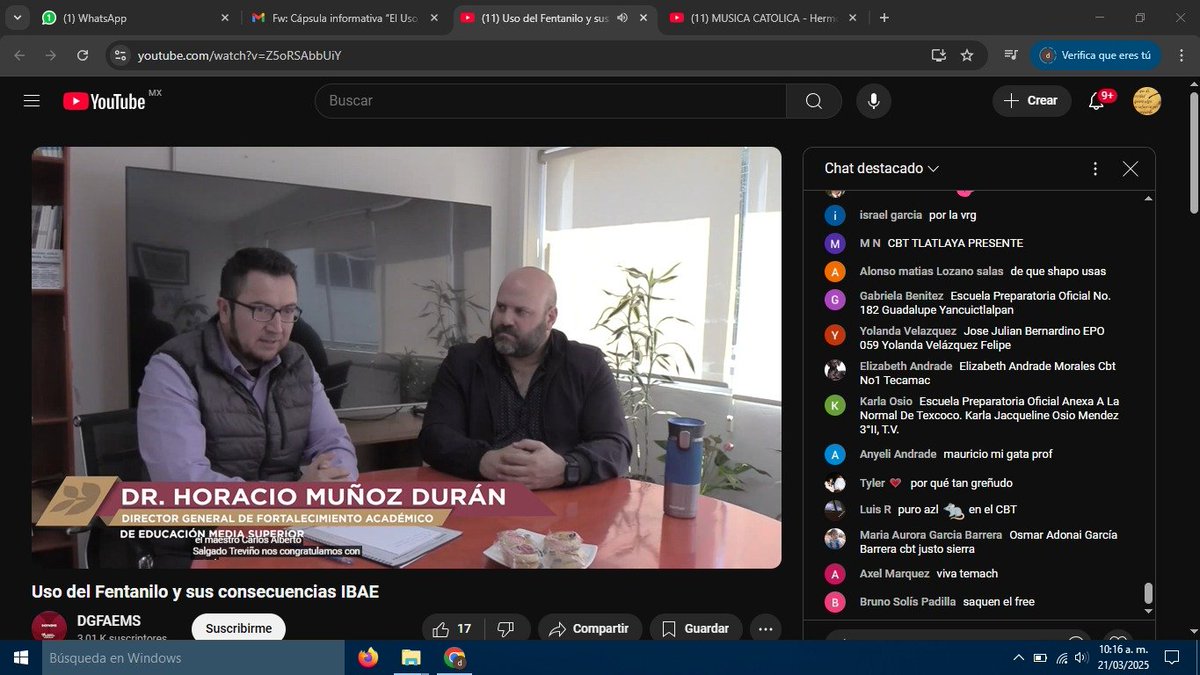
Task: Show hidden system tray icons
Action: [x=1018, y=657]
